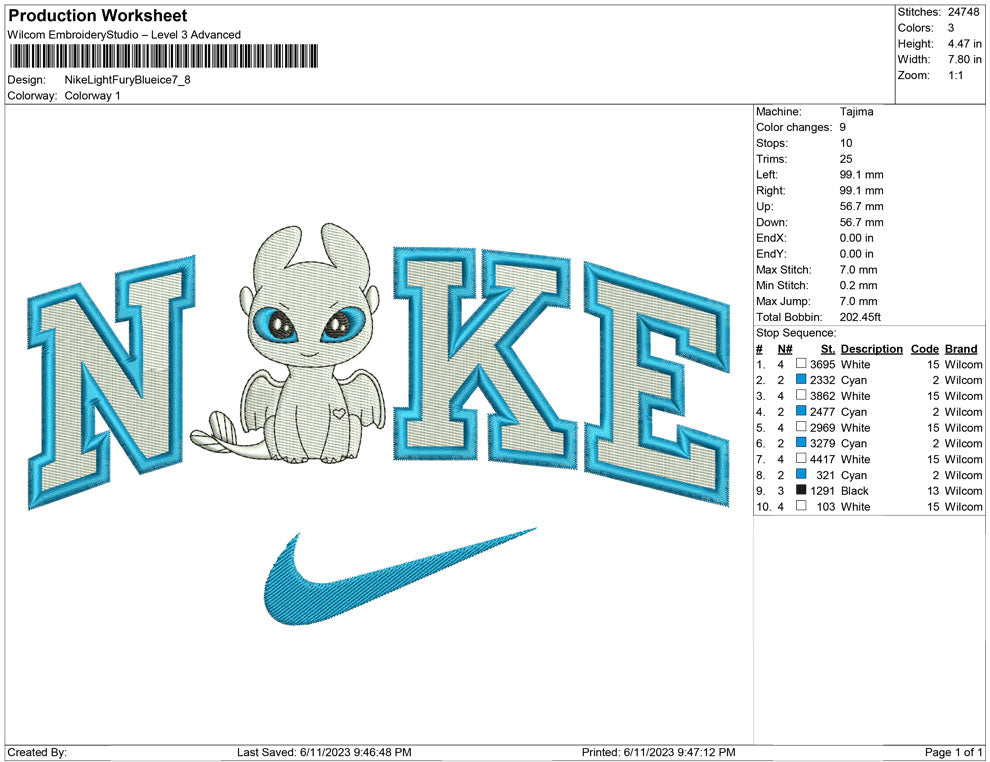
Task: Click stitch count '3695' in row 1
Action: pos(823,364)
